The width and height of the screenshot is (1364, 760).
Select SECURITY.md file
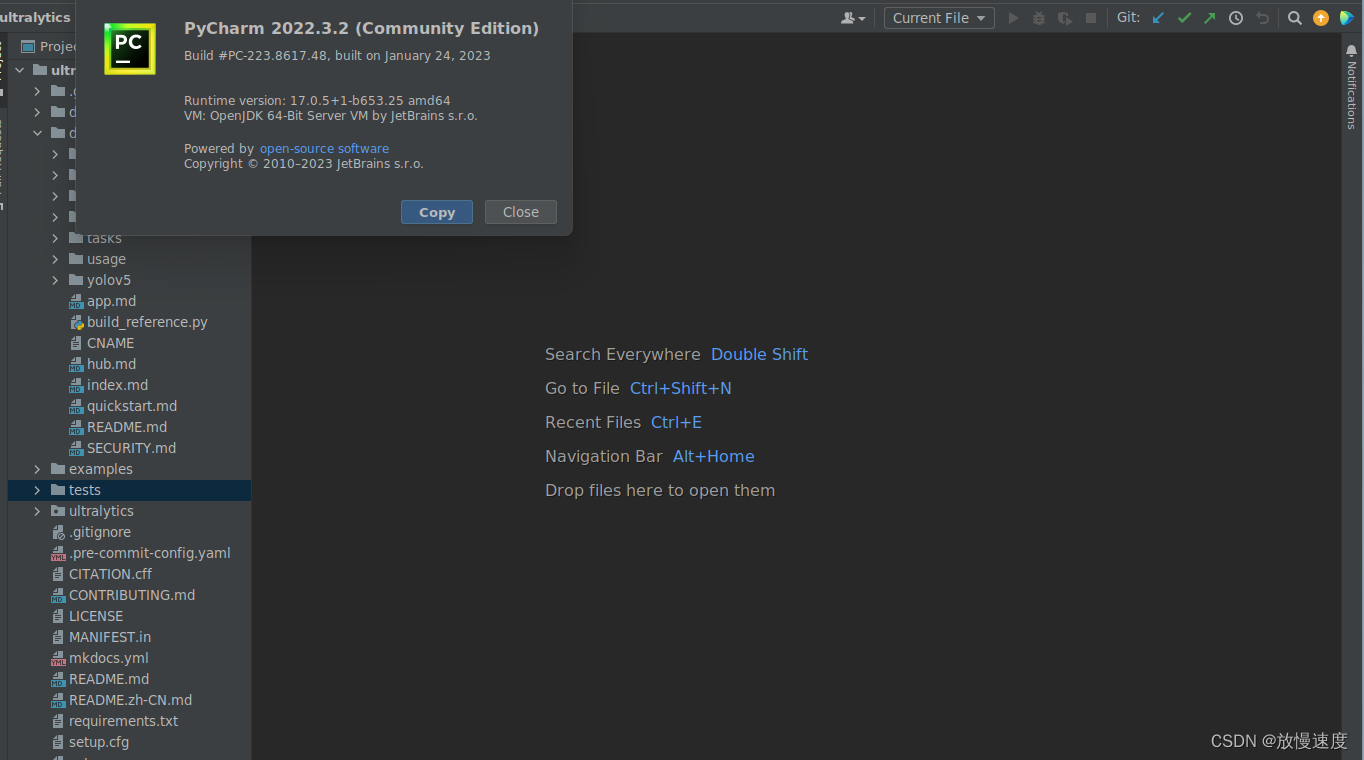coord(131,448)
